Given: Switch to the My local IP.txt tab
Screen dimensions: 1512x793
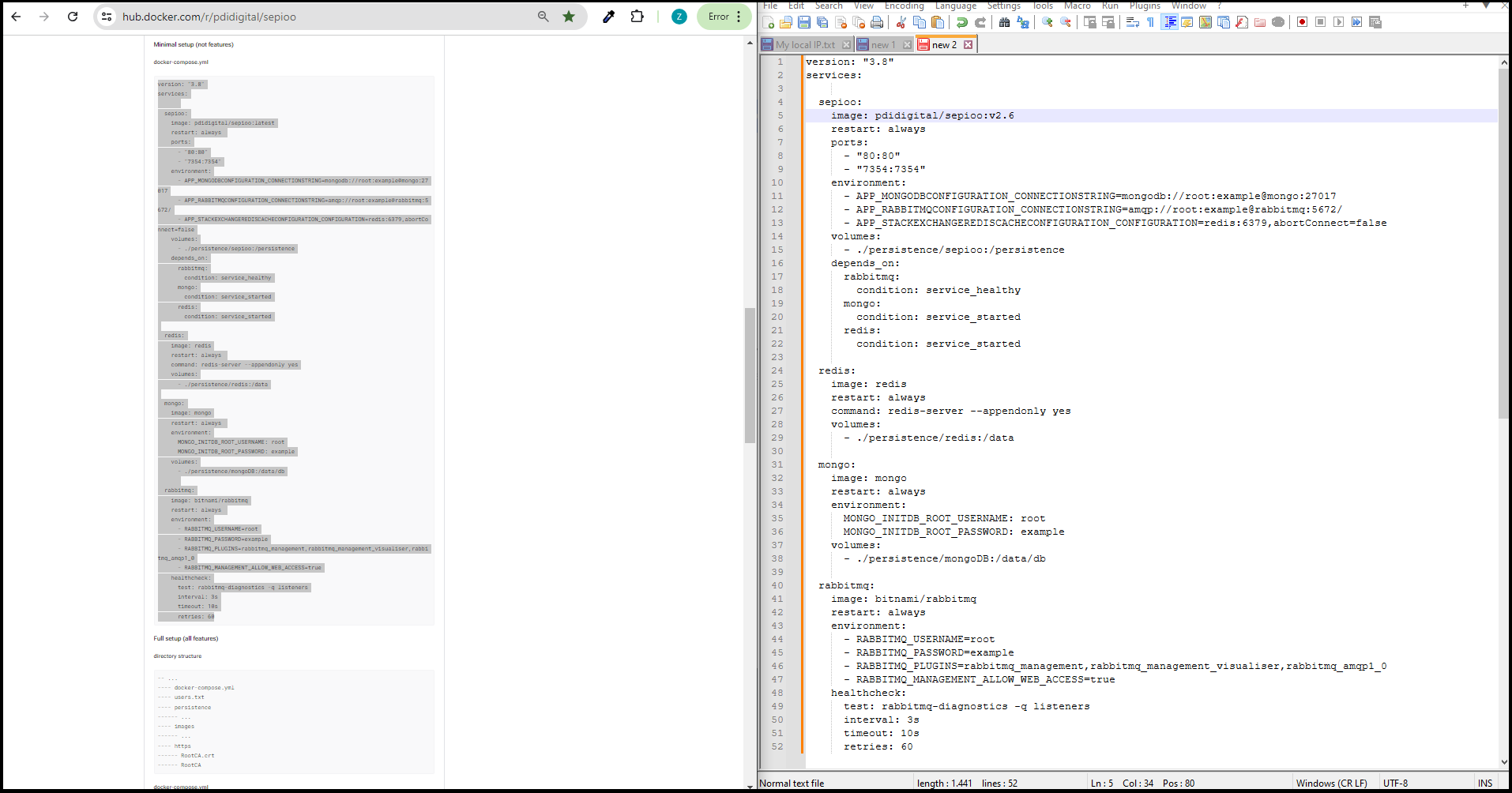Looking at the screenshot, I should point(804,45).
